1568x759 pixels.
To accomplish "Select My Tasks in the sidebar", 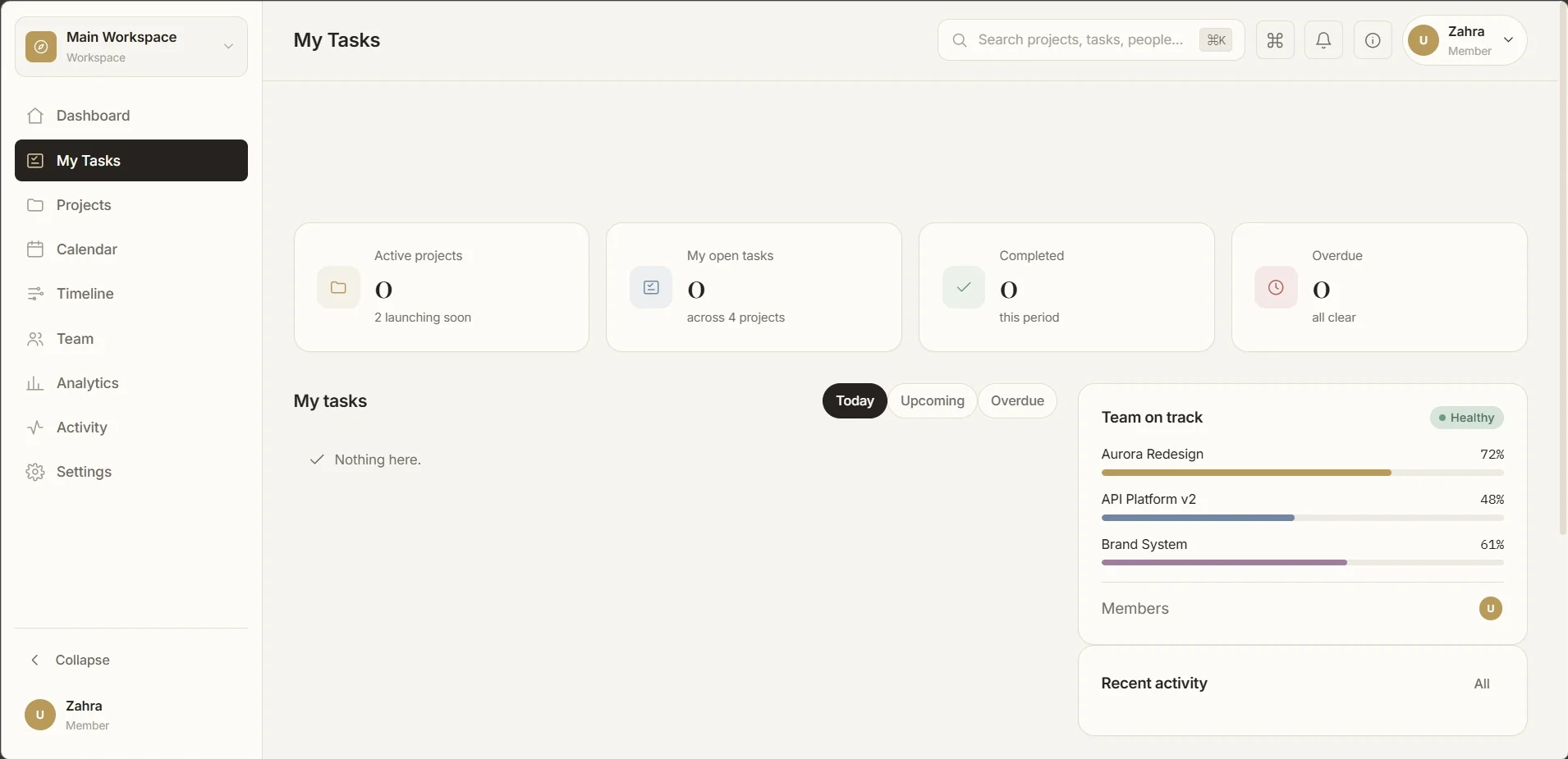I will (x=131, y=160).
